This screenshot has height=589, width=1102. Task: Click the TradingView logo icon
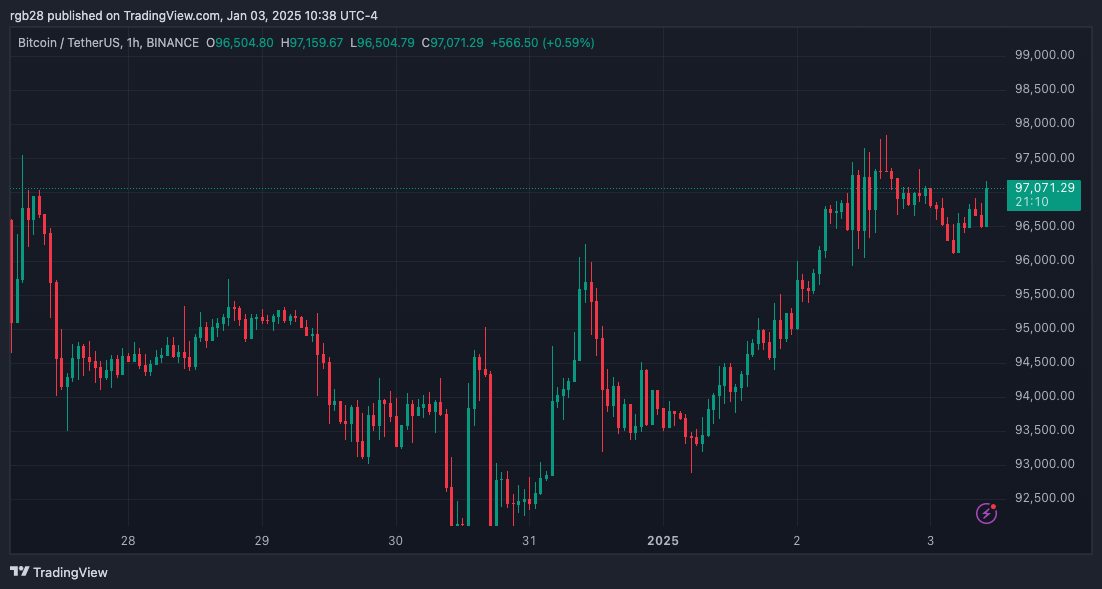(x=19, y=572)
